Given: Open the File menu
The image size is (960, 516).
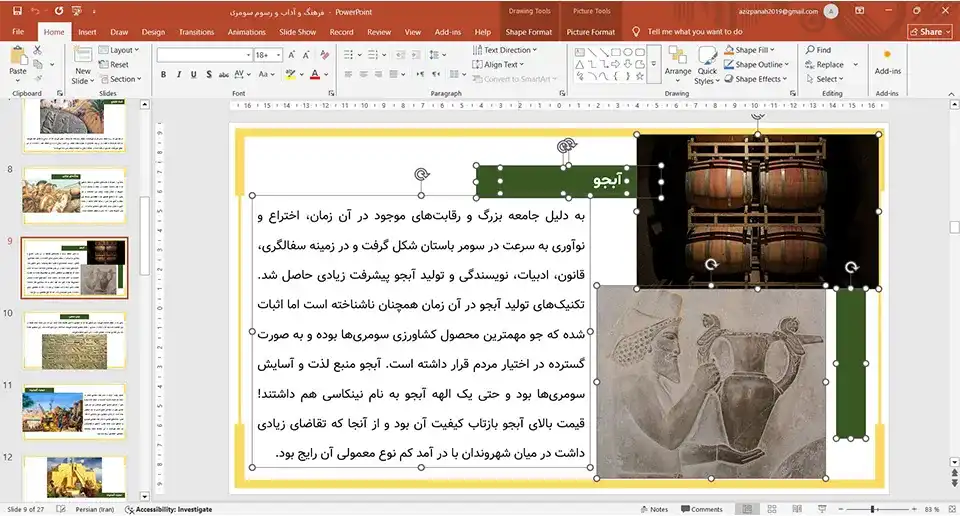Looking at the screenshot, I should click(18, 32).
